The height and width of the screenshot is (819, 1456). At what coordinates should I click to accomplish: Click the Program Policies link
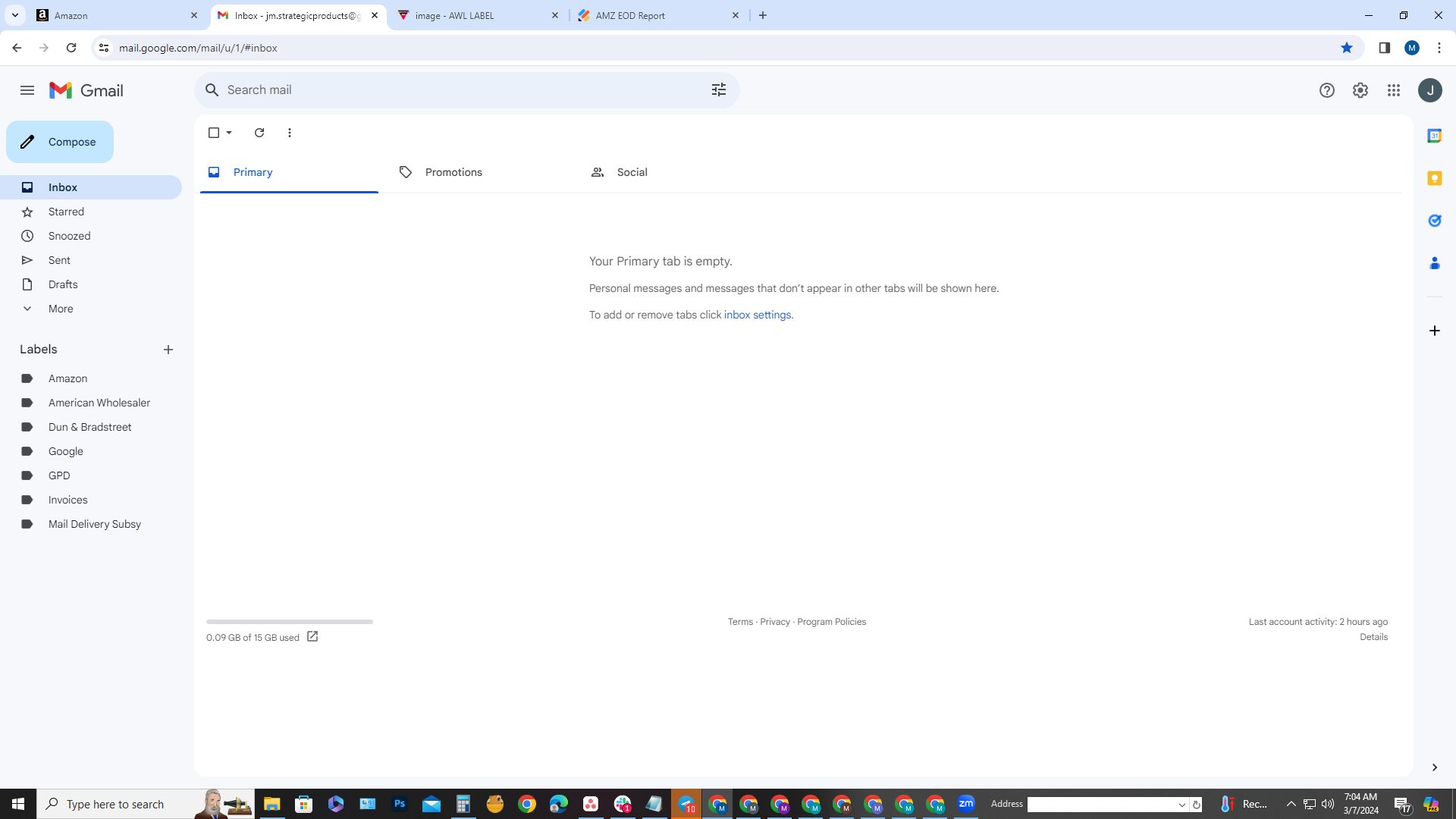tap(831, 622)
